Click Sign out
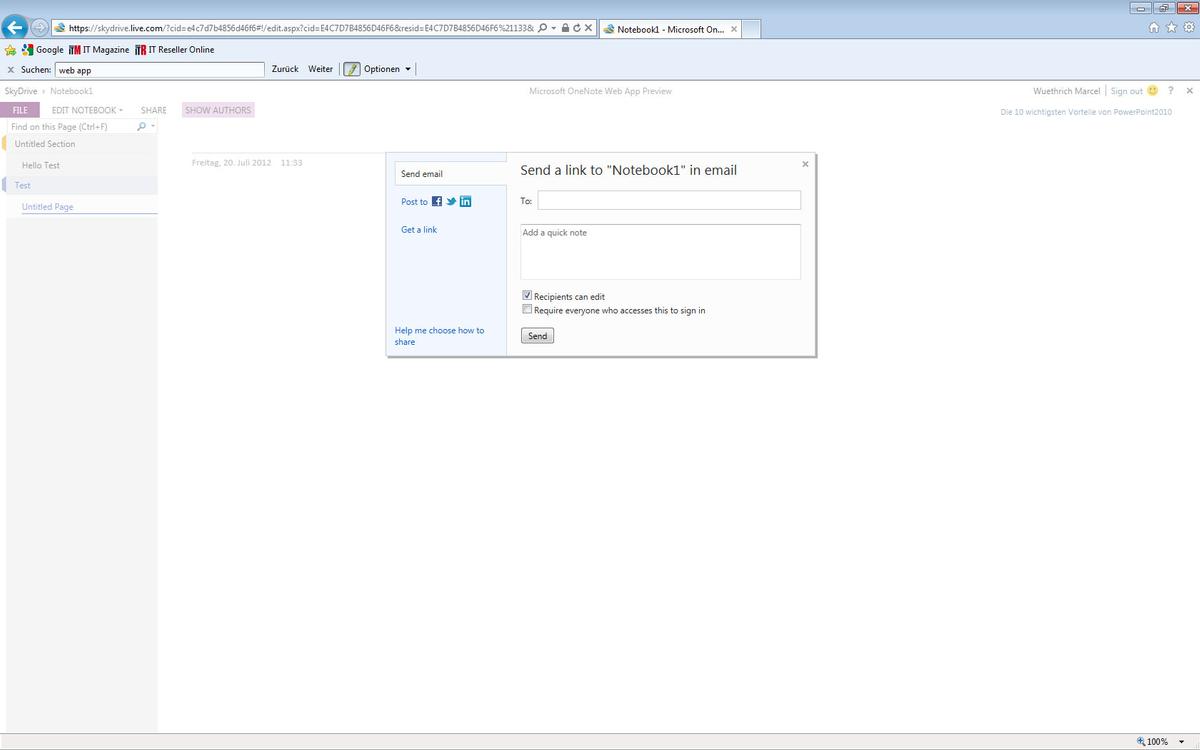The image size is (1200, 750). 1126,91
